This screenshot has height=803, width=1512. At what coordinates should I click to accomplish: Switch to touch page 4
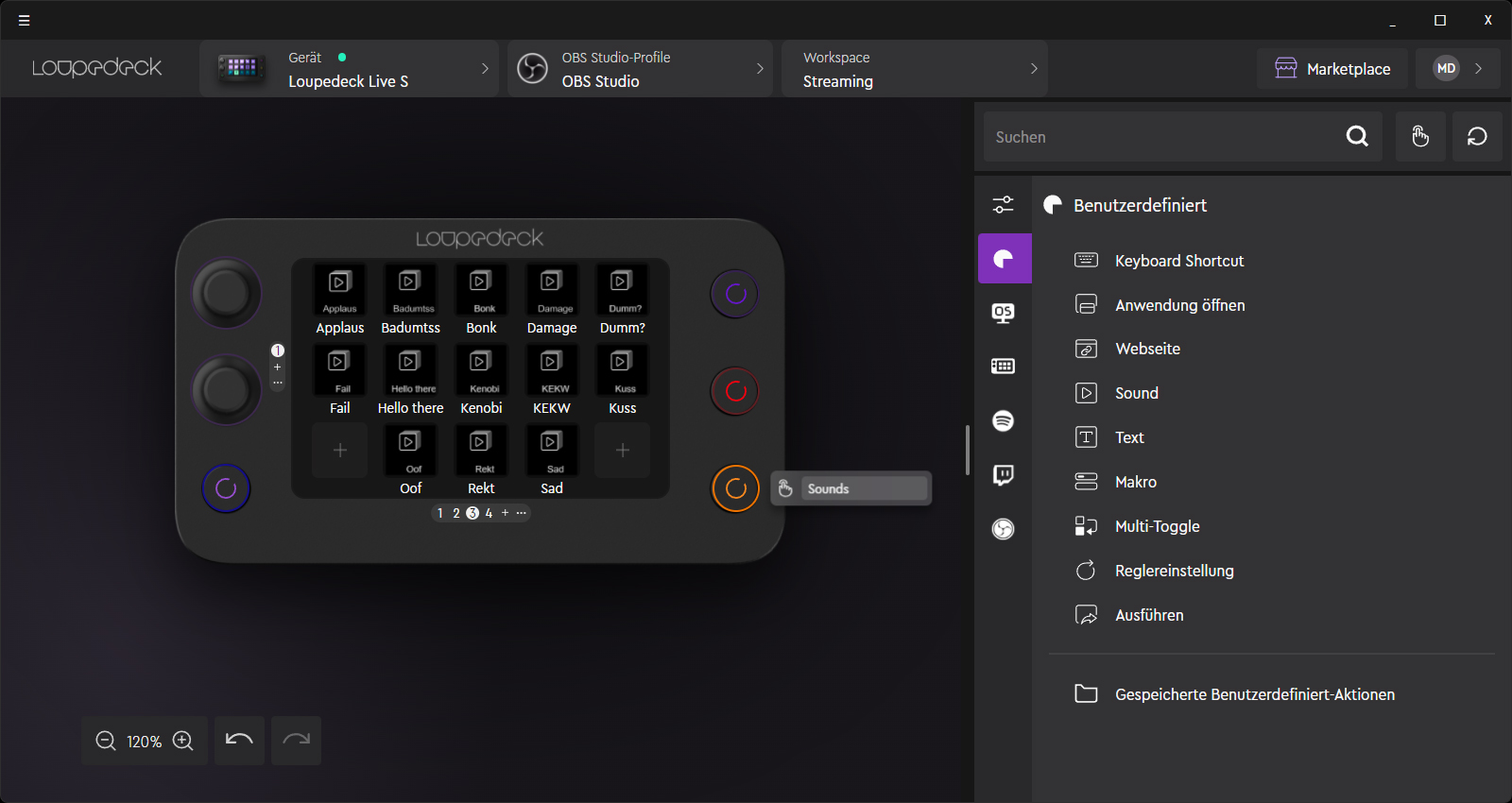489,513
